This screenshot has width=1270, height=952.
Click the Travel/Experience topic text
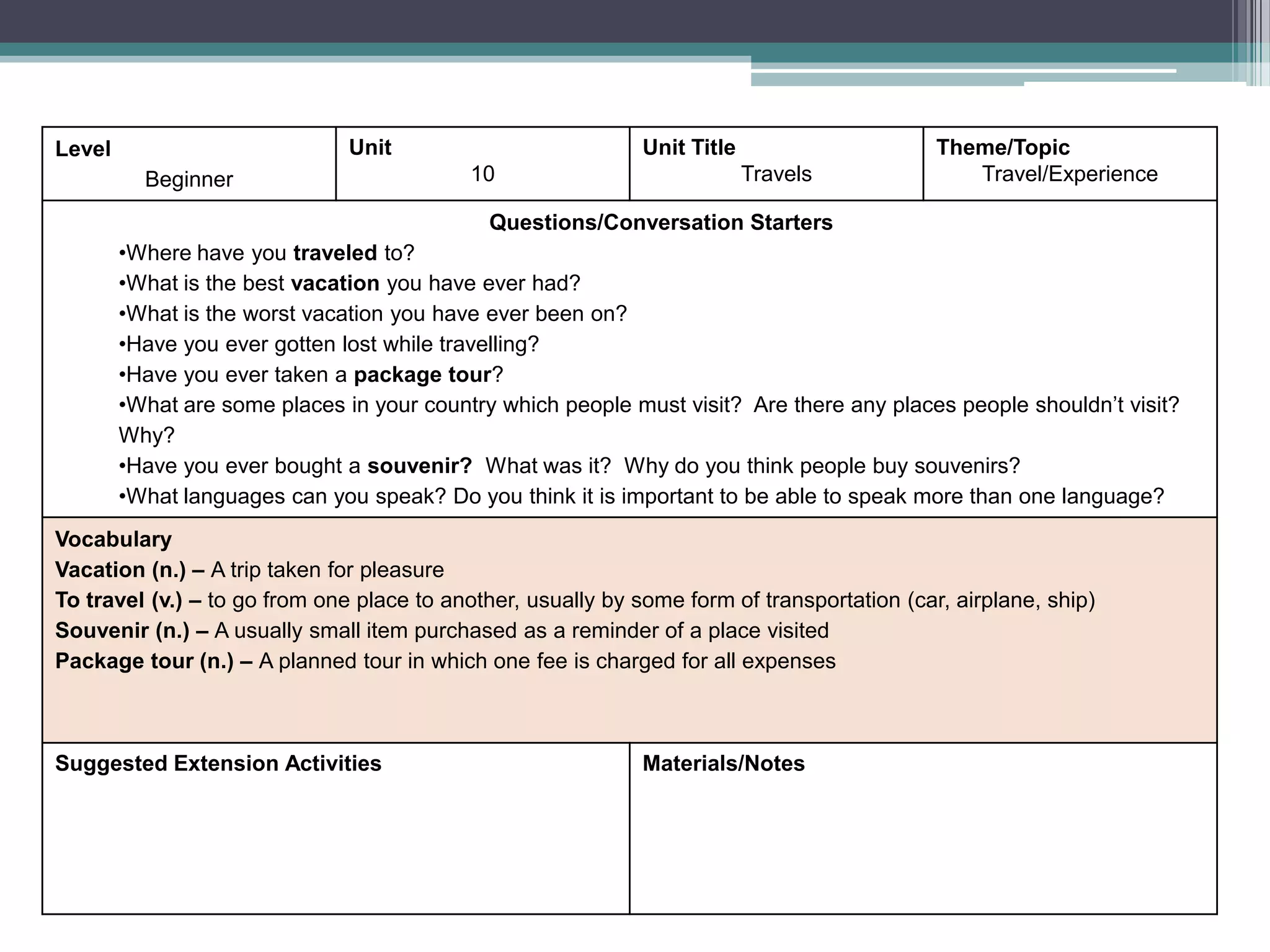(1069, 174)
